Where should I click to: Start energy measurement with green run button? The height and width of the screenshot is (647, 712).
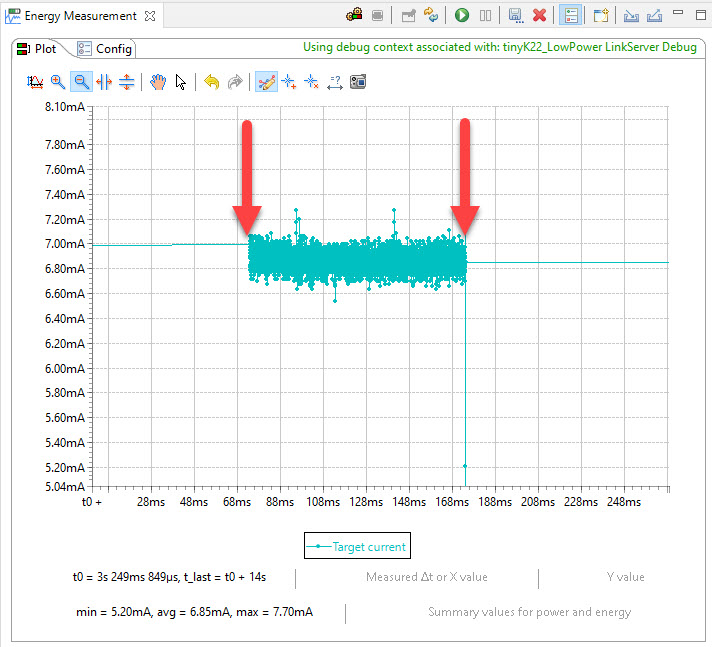pos(462,15)
